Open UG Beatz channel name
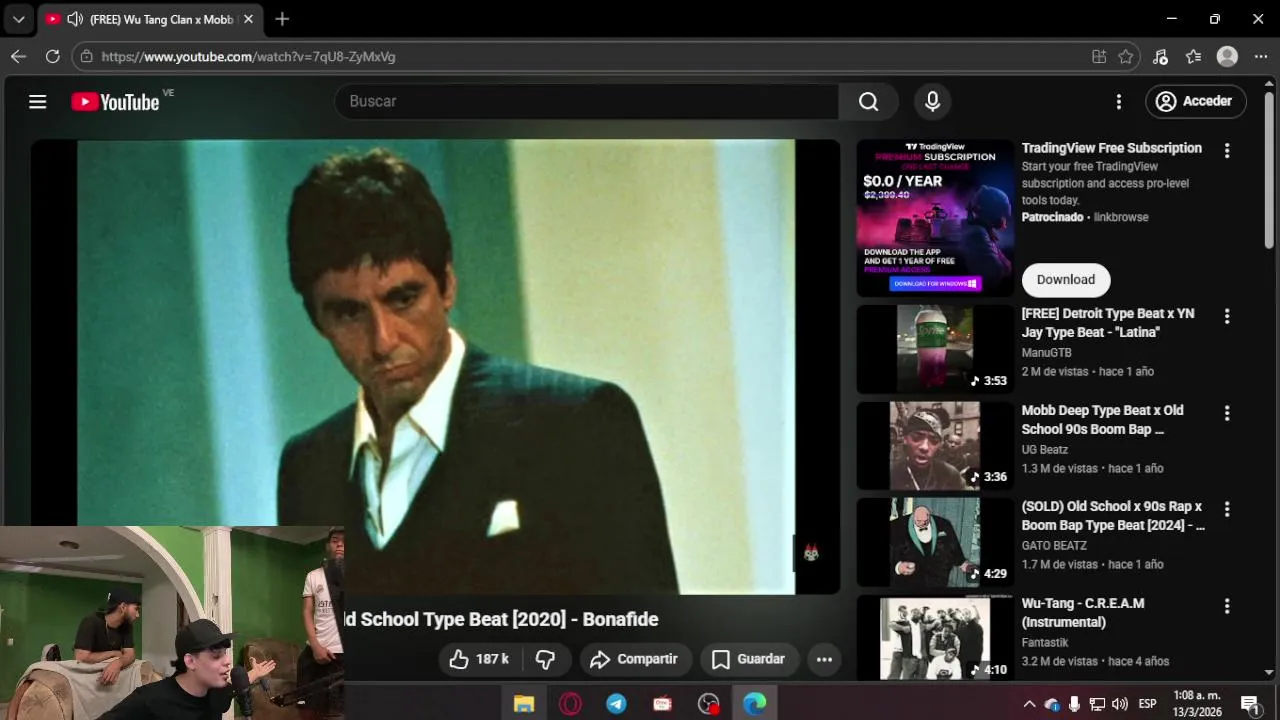The height and width of the screenshot is (720, 1280). [1045, 450]
